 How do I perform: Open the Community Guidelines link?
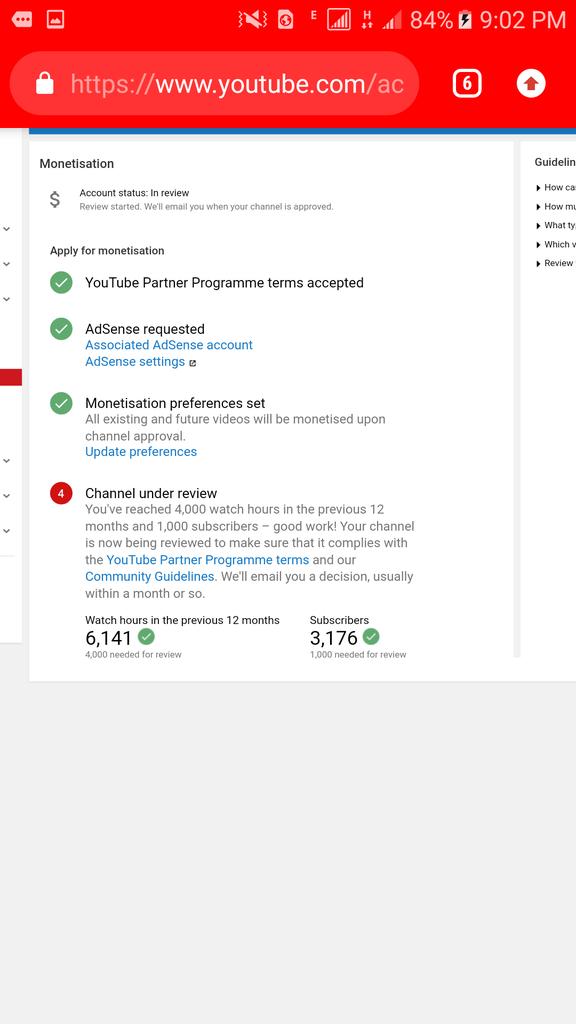pyautogui.click(x=150, y=577)
